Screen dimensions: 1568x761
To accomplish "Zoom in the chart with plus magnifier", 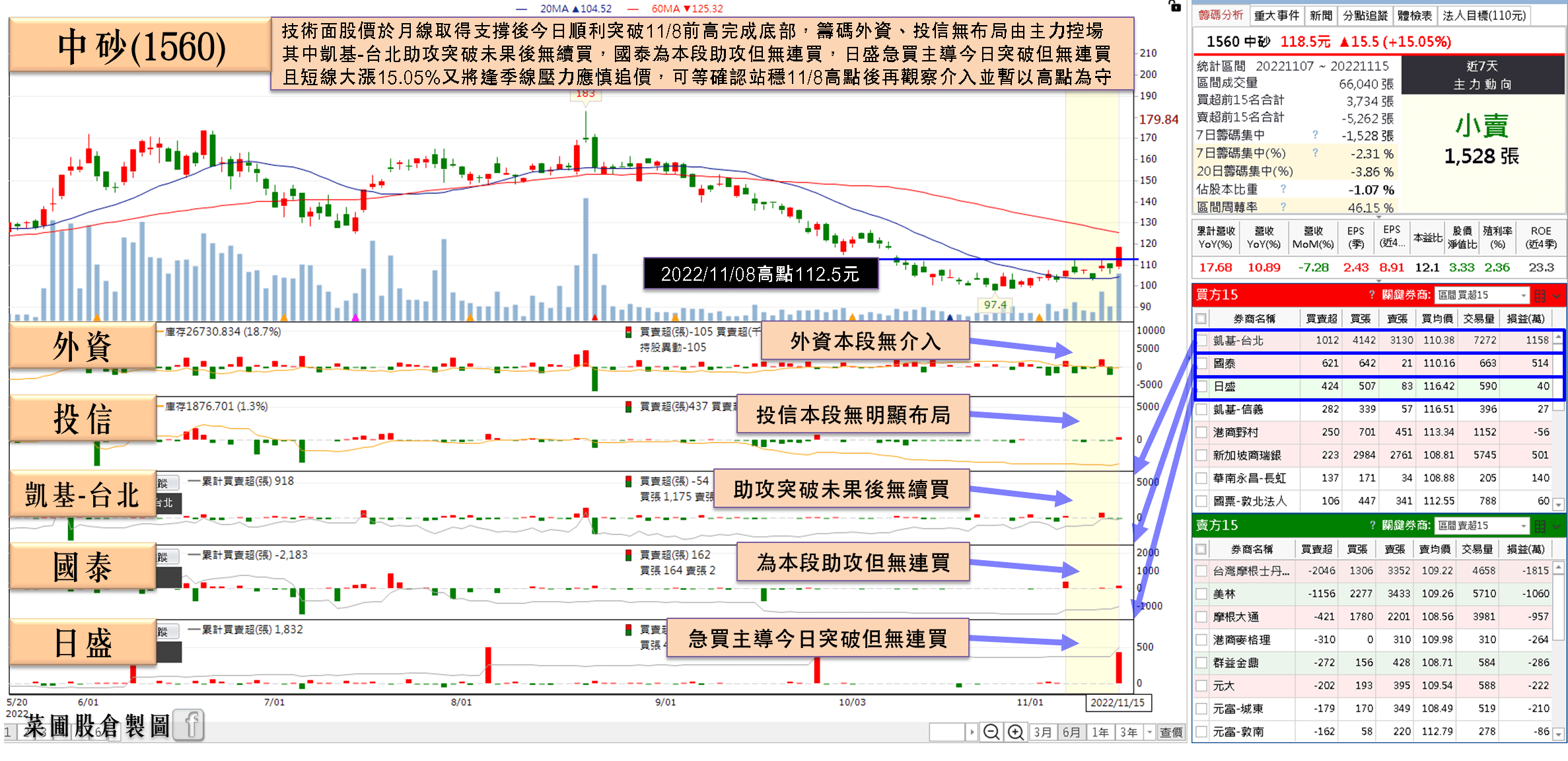I will point(1015,732).
